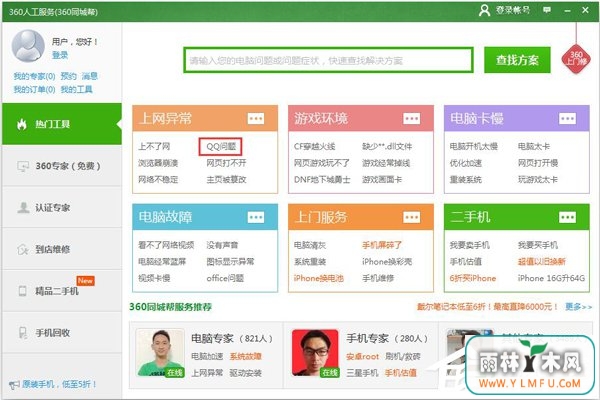The height and width of the screenshot is (400, 600).
Task: Click the person icon beside 认证专家
Action: pos(23,207)
